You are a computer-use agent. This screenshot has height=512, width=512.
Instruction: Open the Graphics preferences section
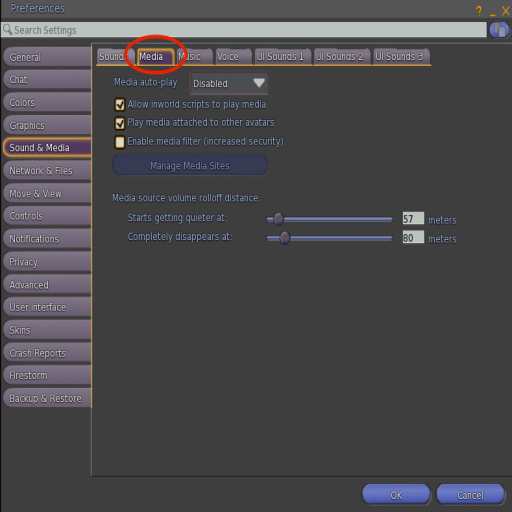point(47,125)
